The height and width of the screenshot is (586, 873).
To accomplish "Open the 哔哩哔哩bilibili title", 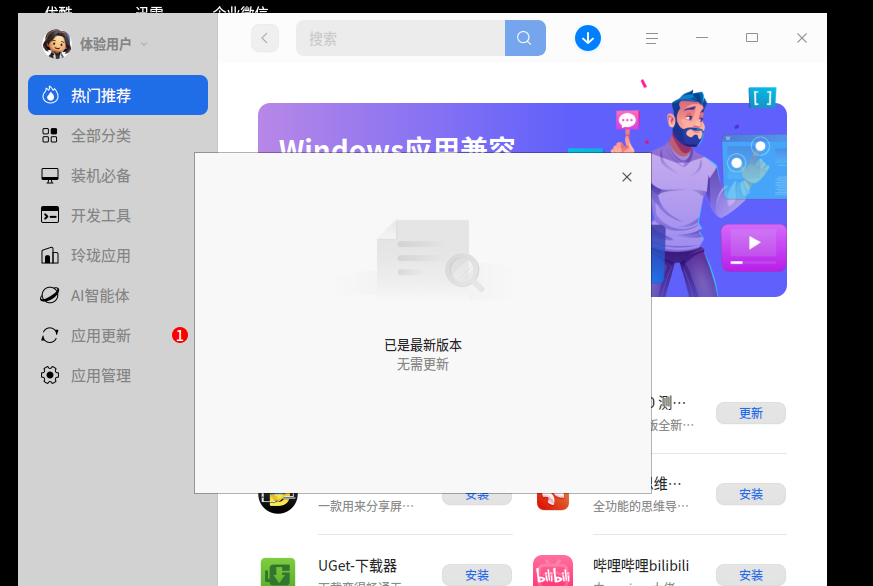I will pyautogui.click(x=641, y=566).
